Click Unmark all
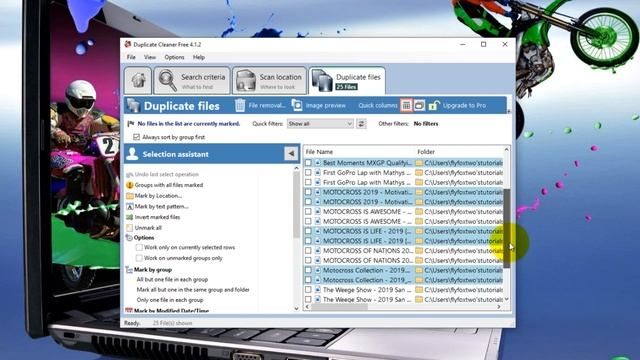Viewport: 640px width, 360px height. point(144,228)
